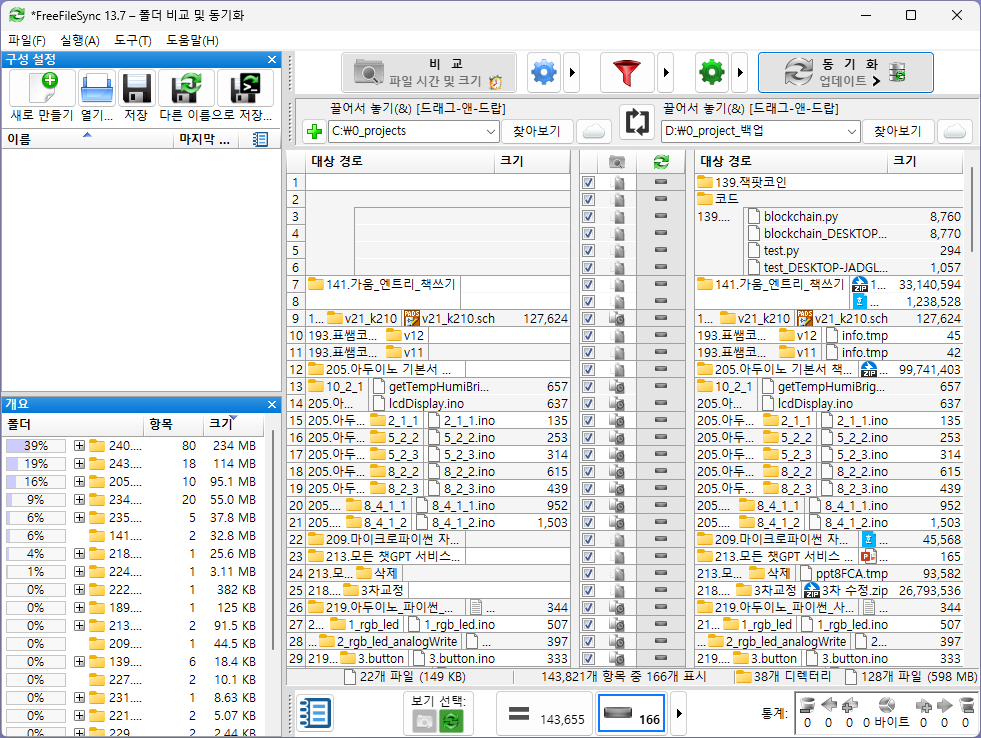981x738 pixels.
Task: Open right folder path D:\0_project_백업 dropdown
Action: (x=851, y=131)
